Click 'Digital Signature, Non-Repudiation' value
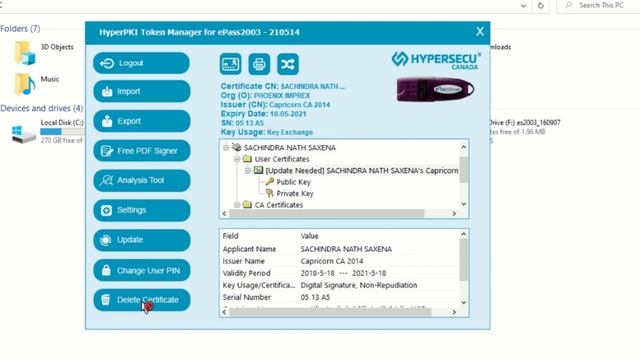 tap(359, 285)
